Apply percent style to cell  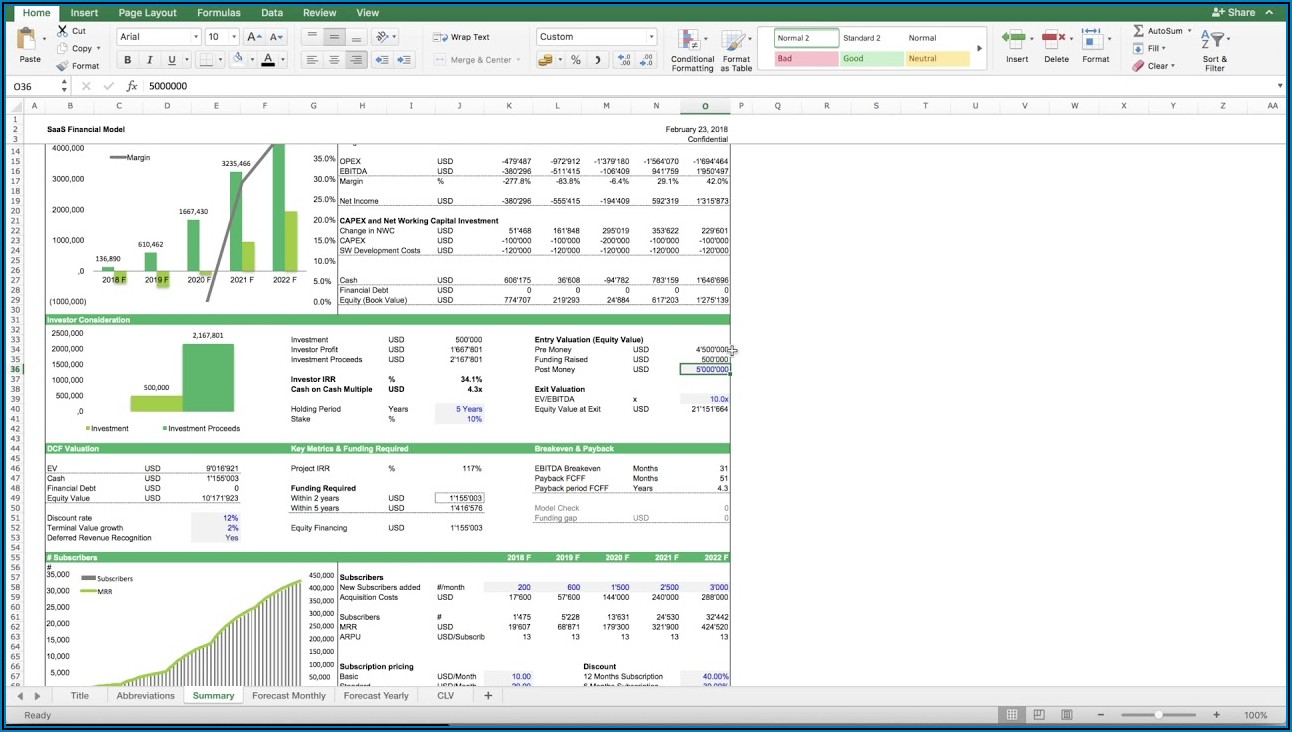click(575, 60)
